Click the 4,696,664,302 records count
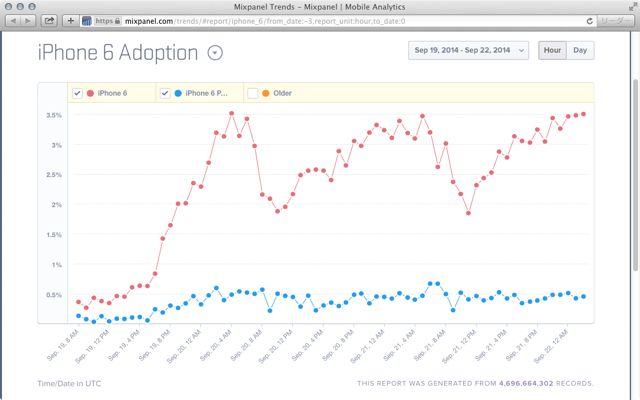Image resolution: width=640 pixels, height=400 pixels. pyautogui.click(x=526, y=383)
